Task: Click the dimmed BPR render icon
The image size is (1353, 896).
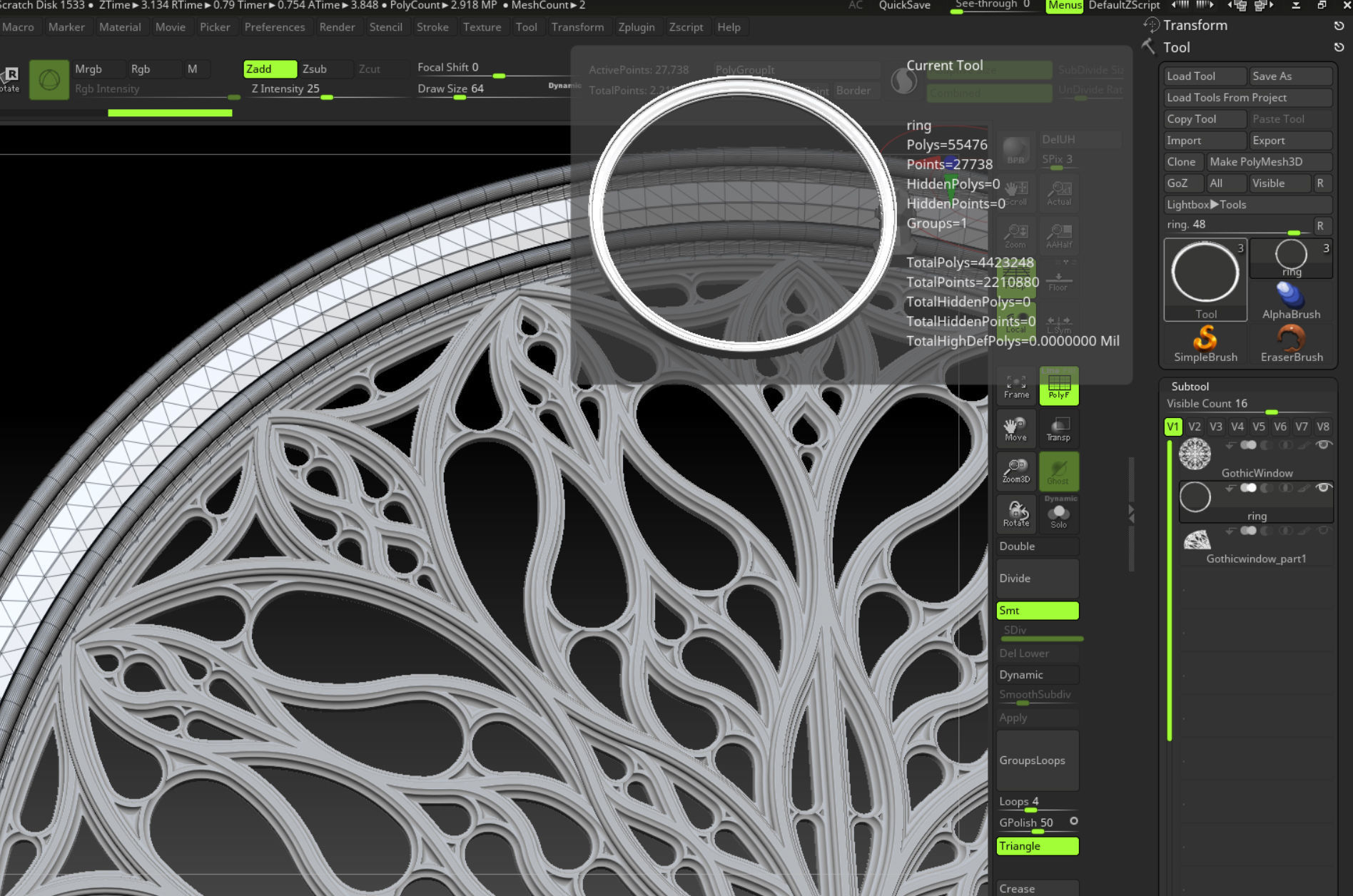Action: [x=1015, y=151]
